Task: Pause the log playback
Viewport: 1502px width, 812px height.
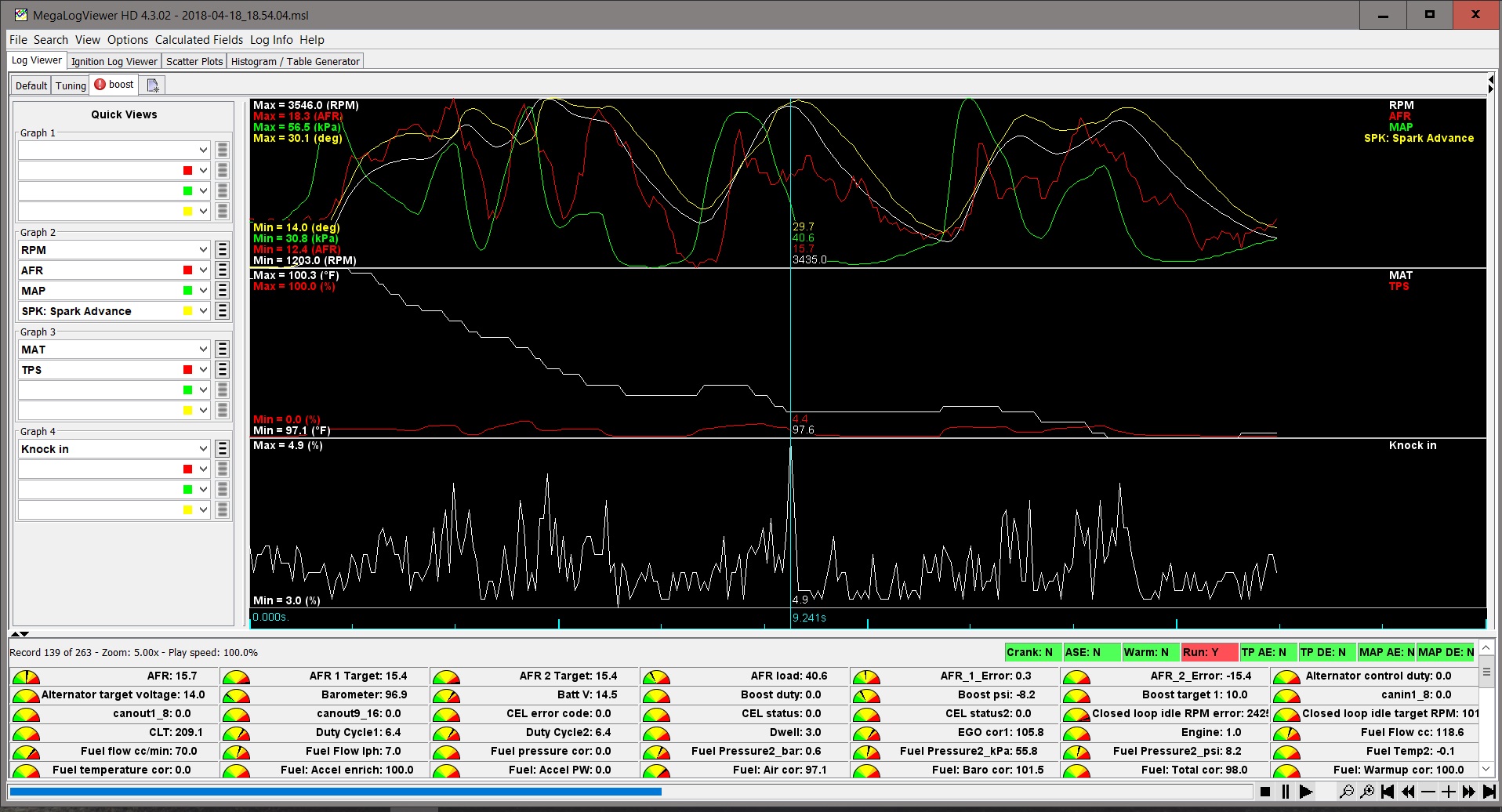Action: (x=1285, y=792)
